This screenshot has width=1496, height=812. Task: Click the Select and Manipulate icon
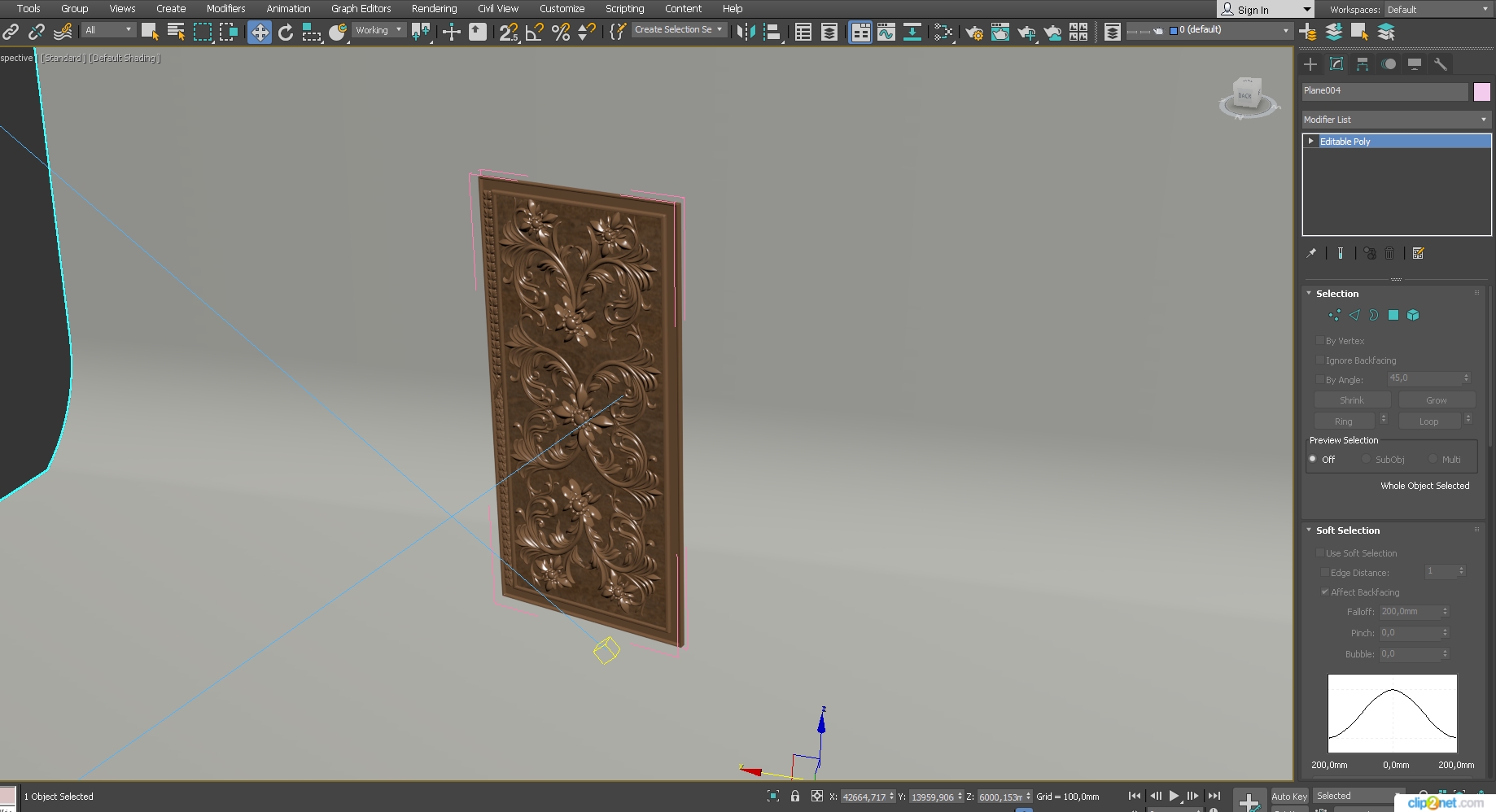452,32
